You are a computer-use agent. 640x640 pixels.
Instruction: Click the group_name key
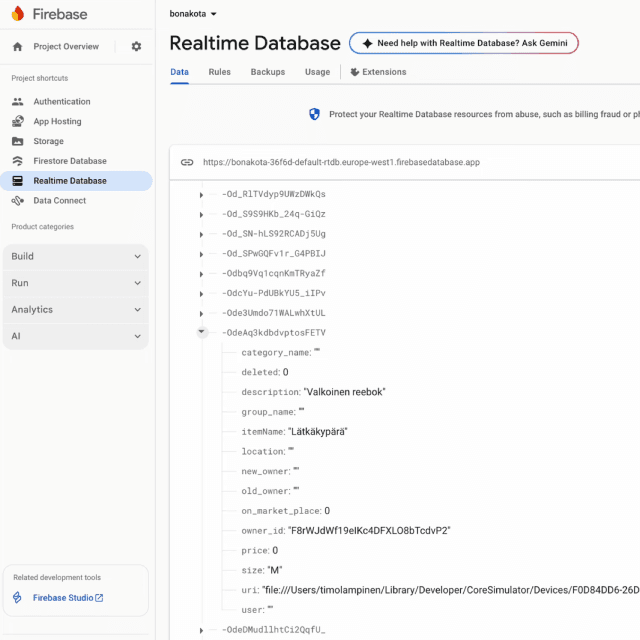[269, 412]
